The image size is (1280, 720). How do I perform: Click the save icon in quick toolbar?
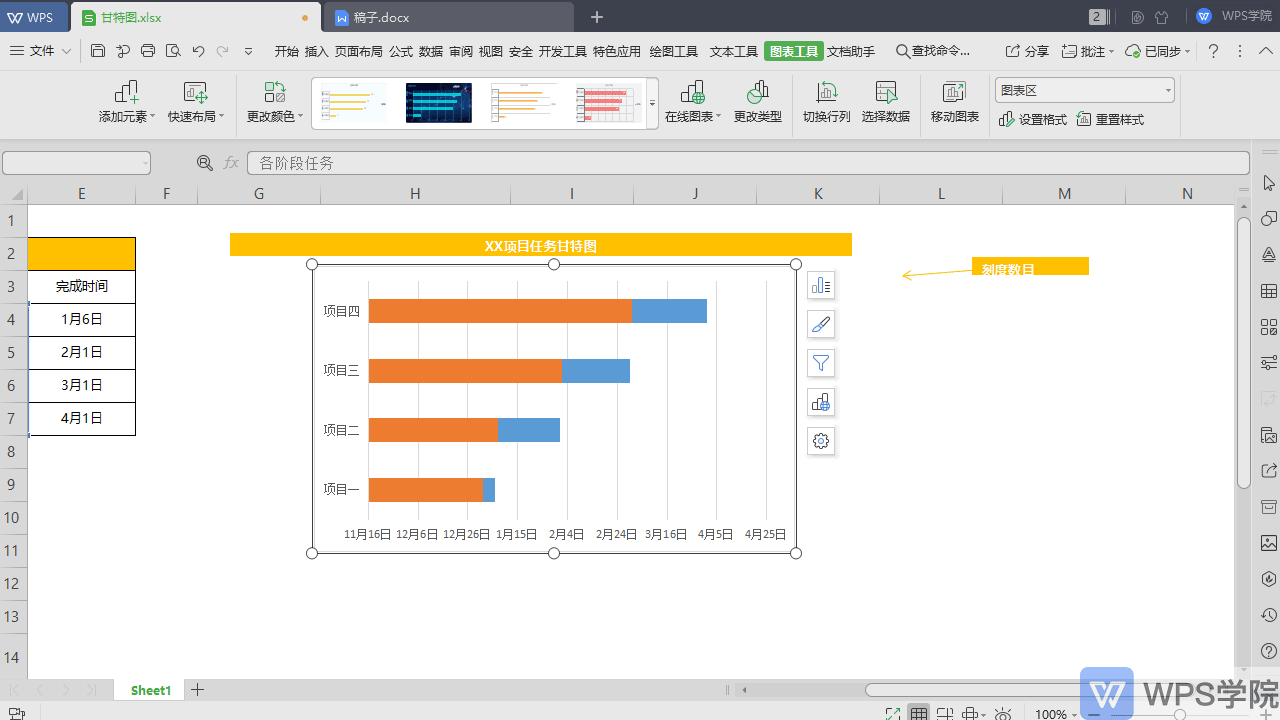coord(97,51)
